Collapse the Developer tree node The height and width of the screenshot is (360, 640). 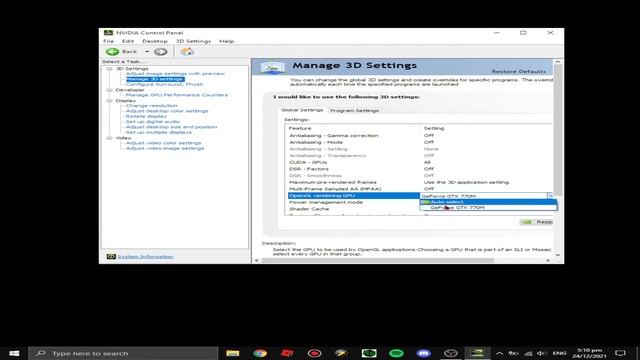click(x=109, y=90)
